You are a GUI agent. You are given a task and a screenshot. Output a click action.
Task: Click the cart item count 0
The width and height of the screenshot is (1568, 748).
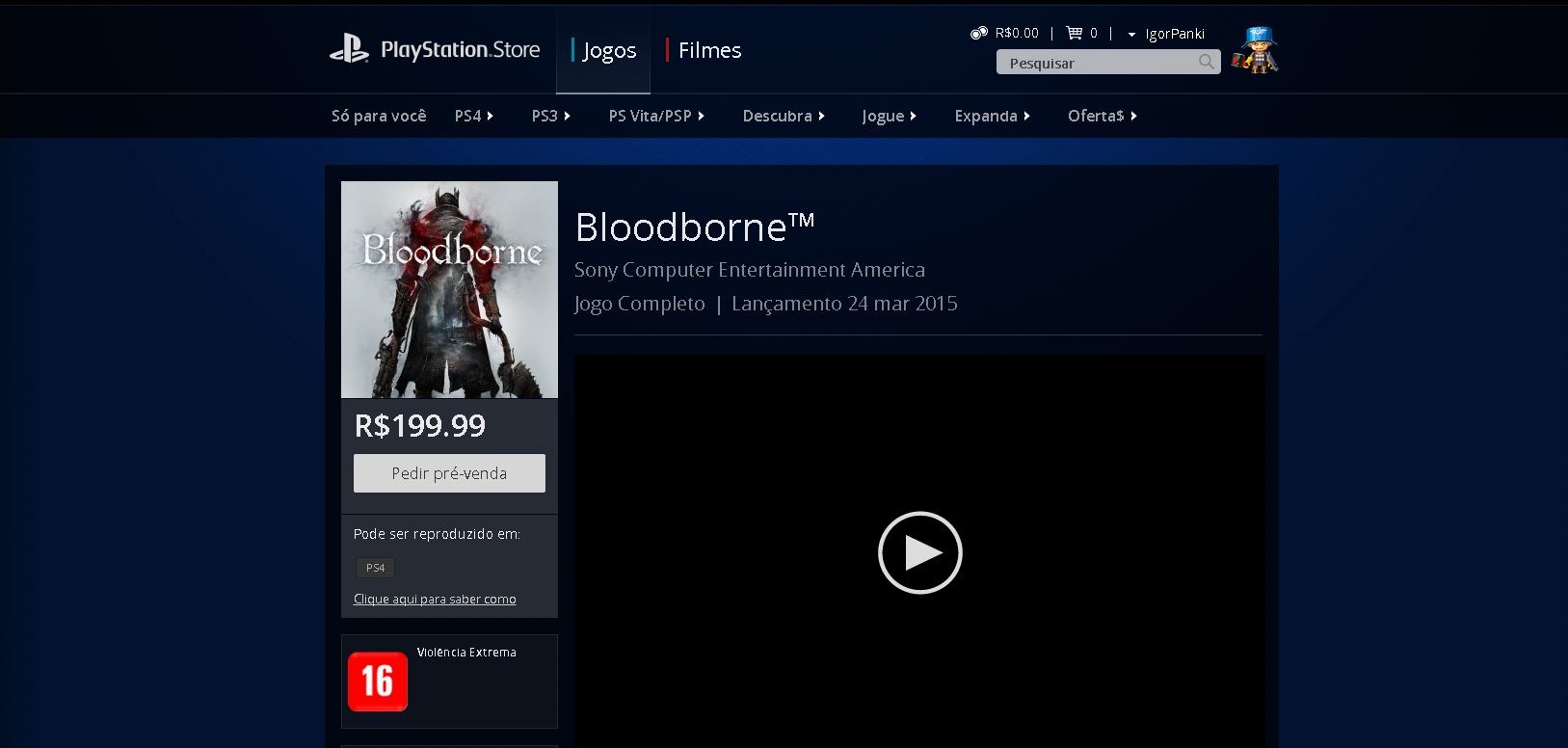click(1094, 33)
